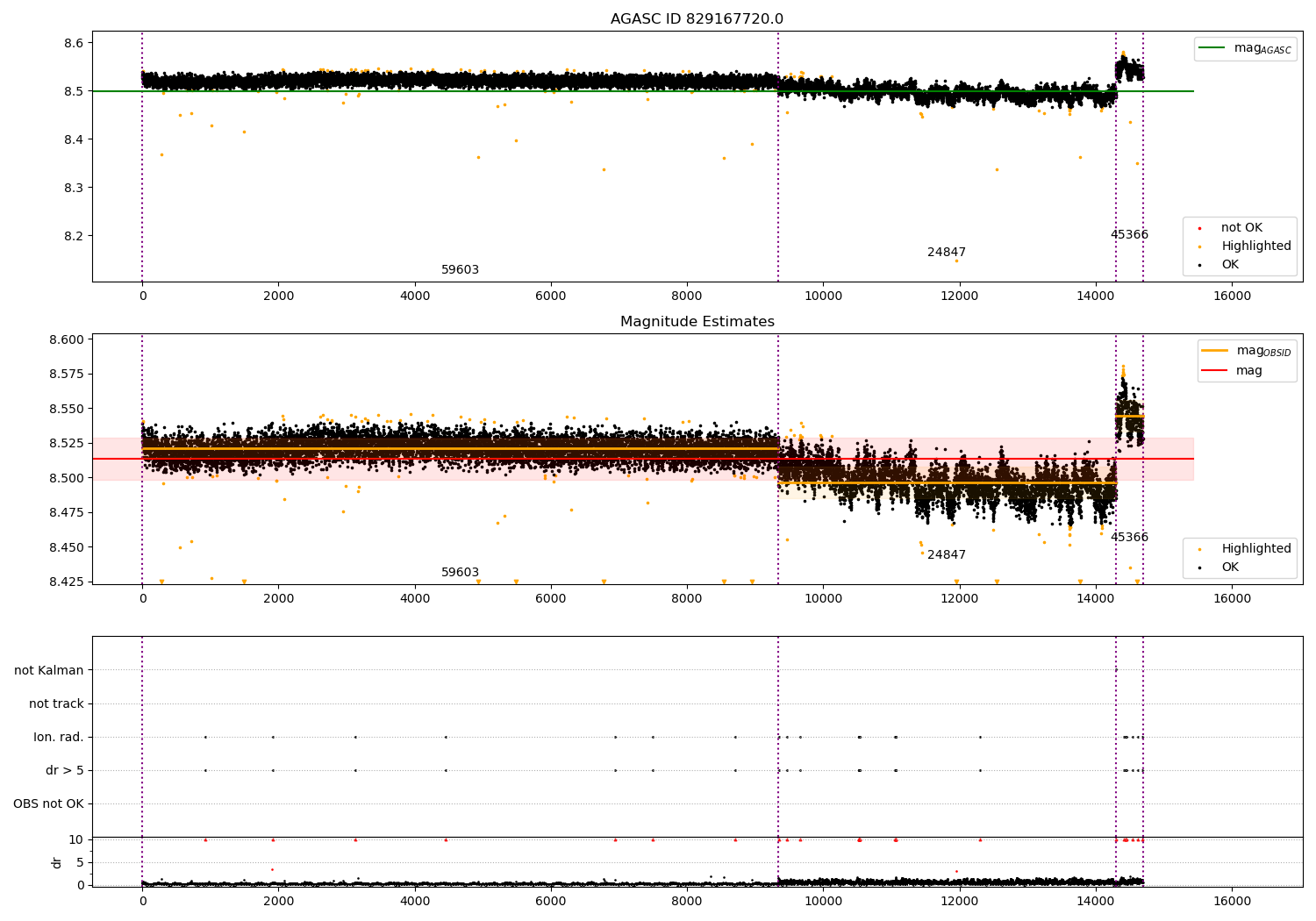
Task: Click the 59603 label in the middle plot
Action: (x=460, y=573)
